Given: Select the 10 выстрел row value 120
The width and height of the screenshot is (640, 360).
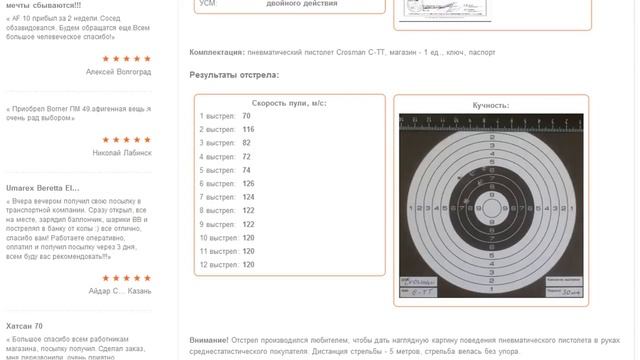Looking at the screenshot, I should [x=248, y=238].
